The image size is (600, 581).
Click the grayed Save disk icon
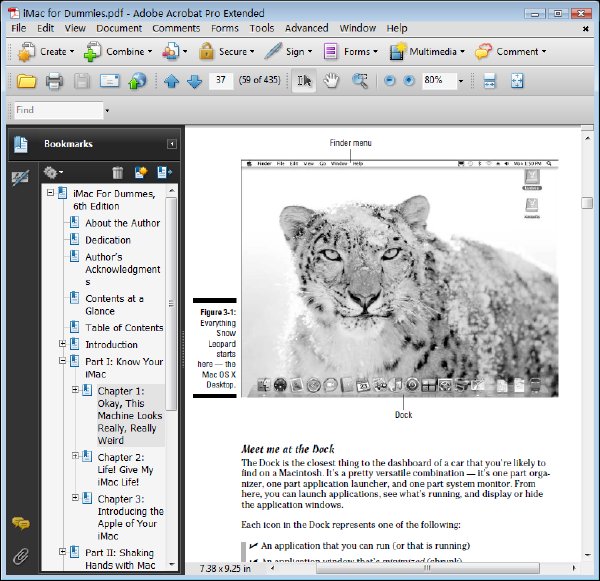(82, 81)
